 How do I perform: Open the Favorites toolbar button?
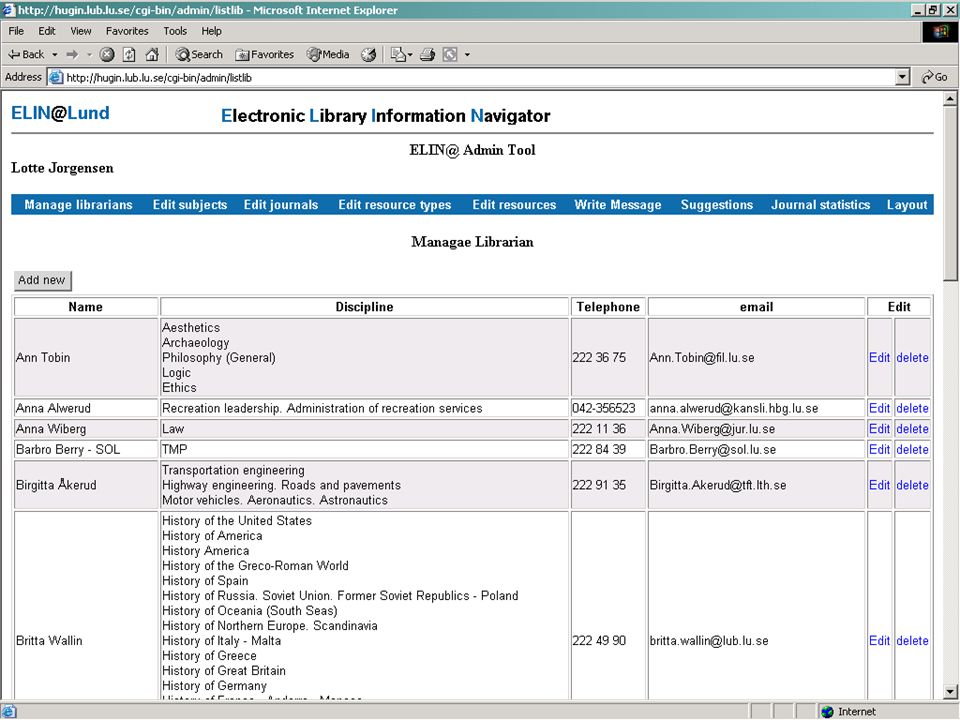pos(264,54)
